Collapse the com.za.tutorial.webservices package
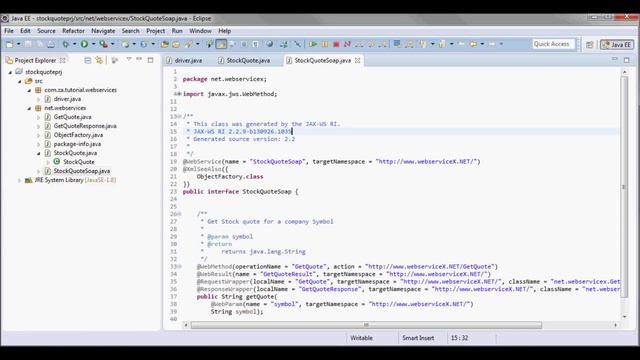This screenshot has height=360, width=640. [x=29, y=90]
